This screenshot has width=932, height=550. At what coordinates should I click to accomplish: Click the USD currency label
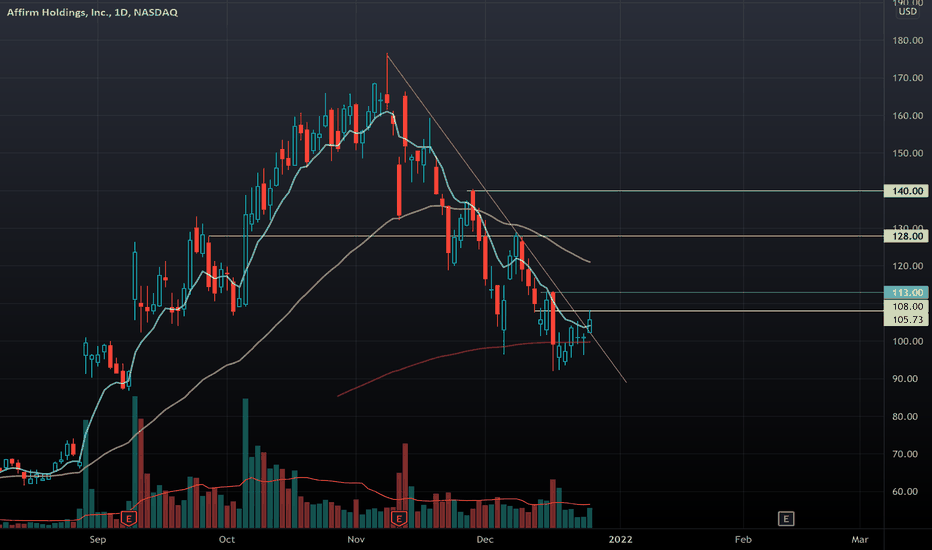click(907, 11)
